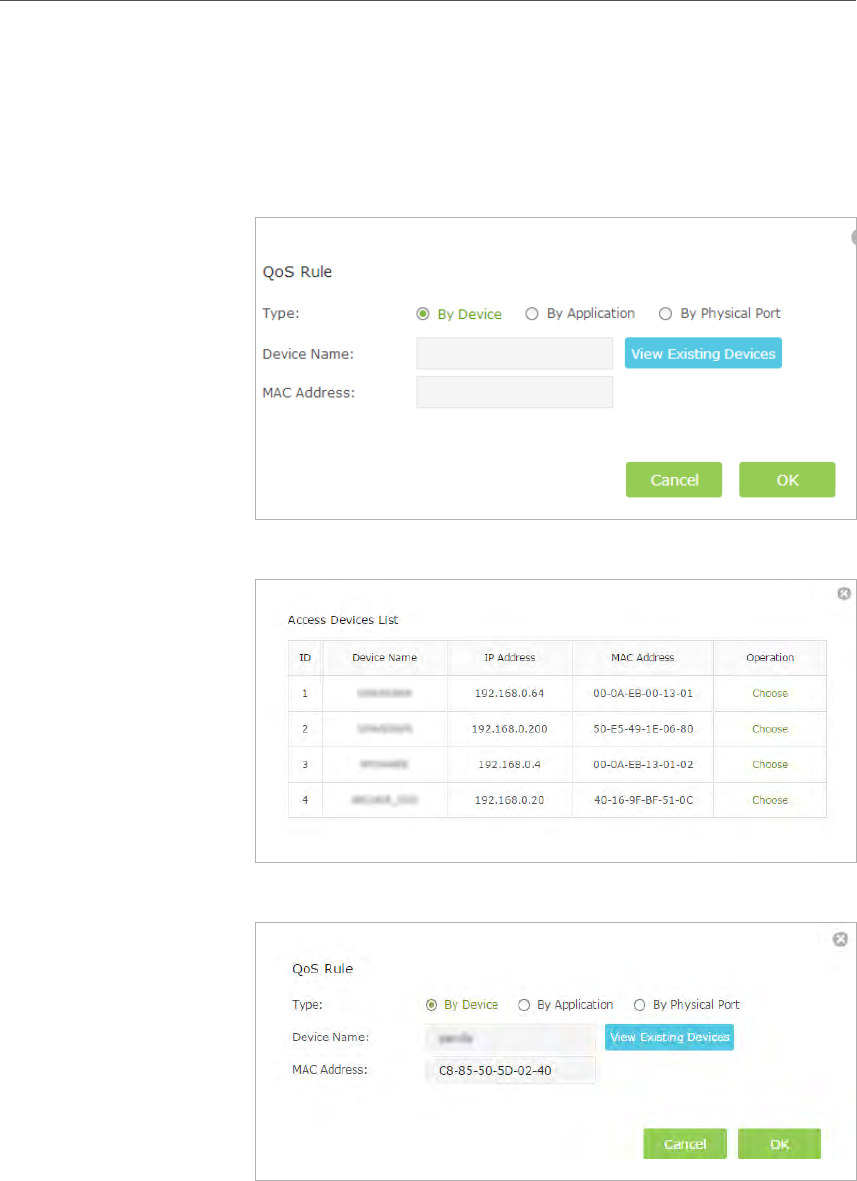Click the IP Address column header
Image resolution: width=857 pixels, height=1181 pixels.
pos(510,658)
